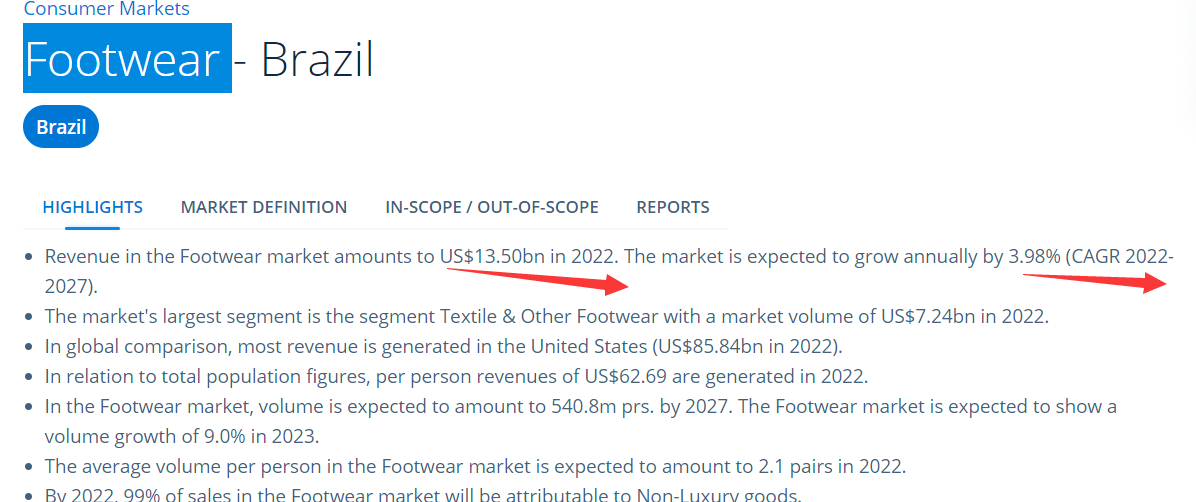Click the Non-Luxury goods sentence

pos(422,494)
